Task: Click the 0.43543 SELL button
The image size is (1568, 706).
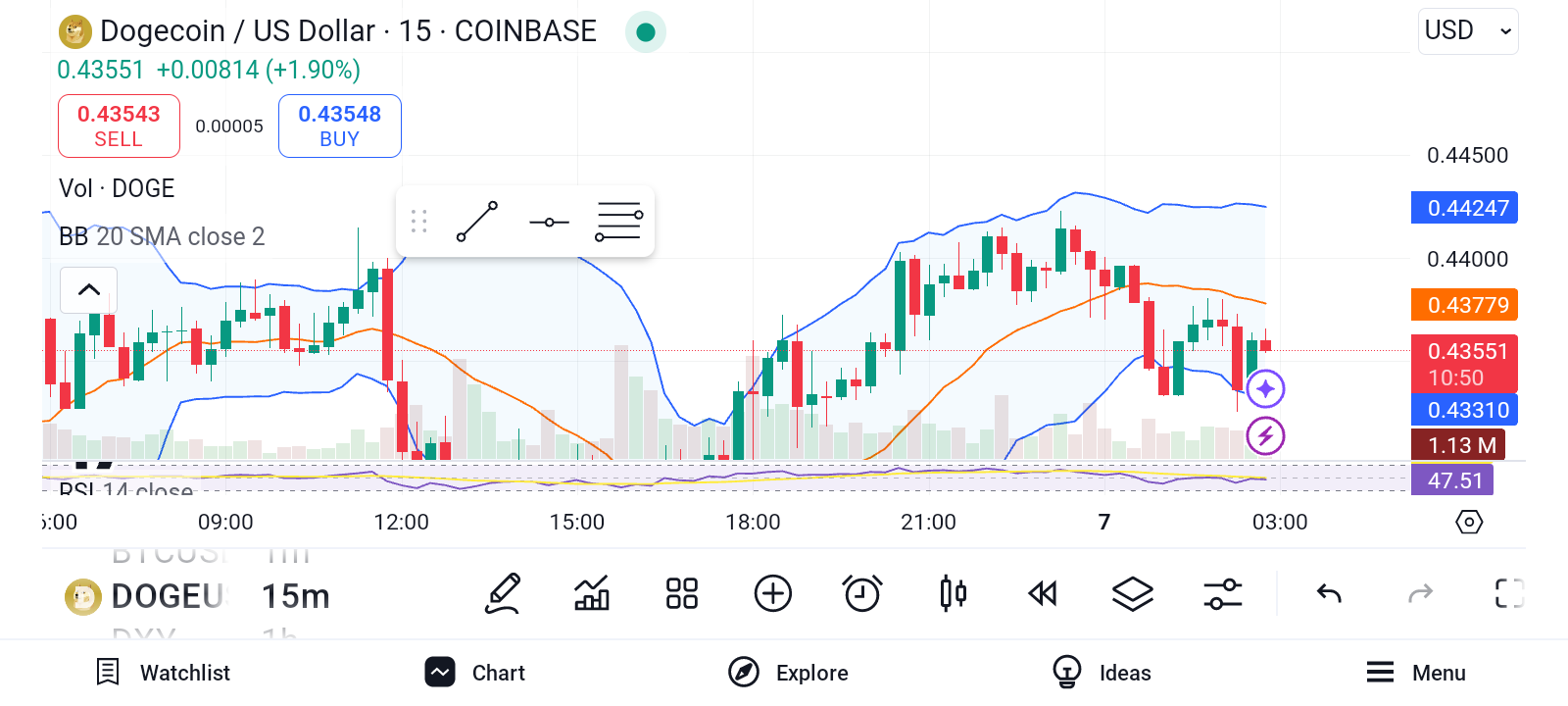Action: (x=119, y=126)
